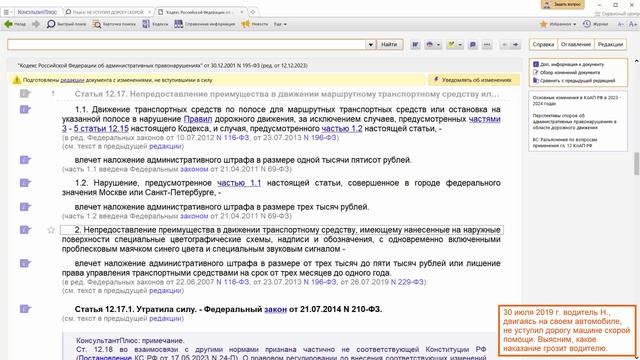Image resolution: width=640 pixels, height=360 pixels.
Task: Open the highlight marker dropdown arrow
Action: [460, 44]
